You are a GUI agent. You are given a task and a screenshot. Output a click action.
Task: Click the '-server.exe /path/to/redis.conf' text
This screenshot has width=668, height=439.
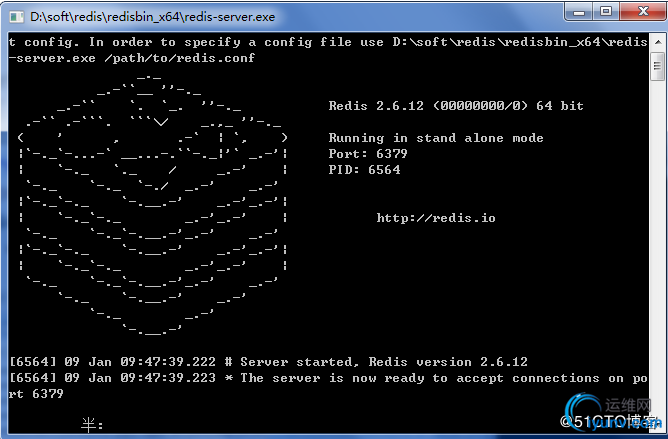(x=132, y=58)
